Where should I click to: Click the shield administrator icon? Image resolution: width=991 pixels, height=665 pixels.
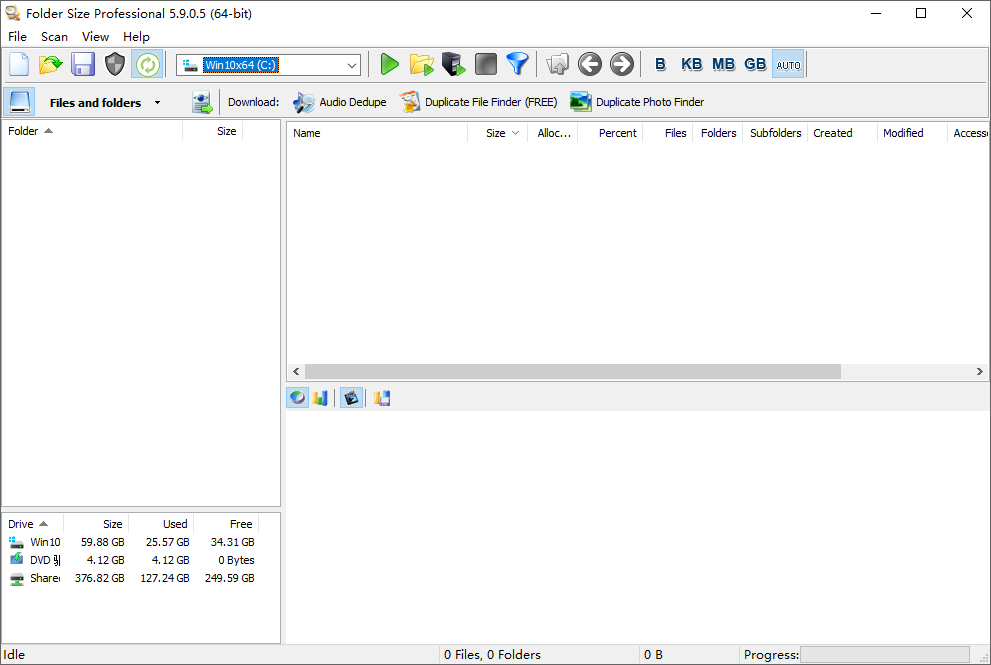pyautogui.click(x=114, y=64)
